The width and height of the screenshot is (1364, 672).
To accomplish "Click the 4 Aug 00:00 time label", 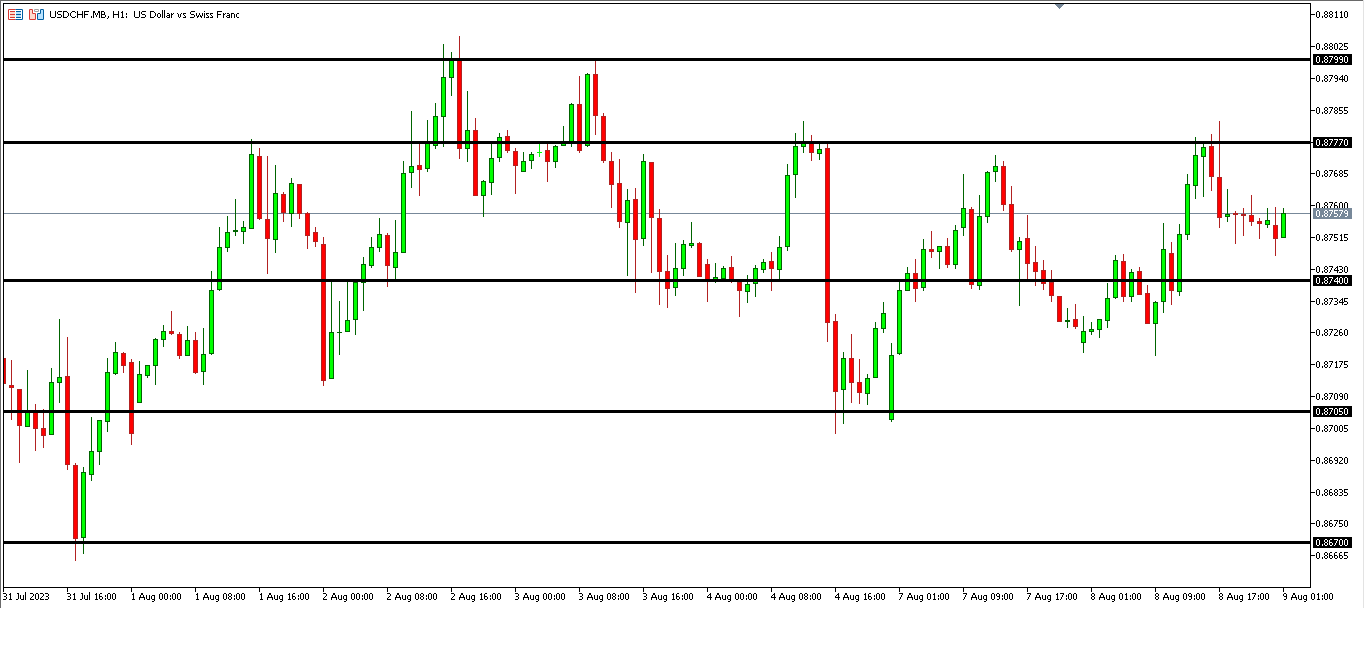I will point(732,597).
